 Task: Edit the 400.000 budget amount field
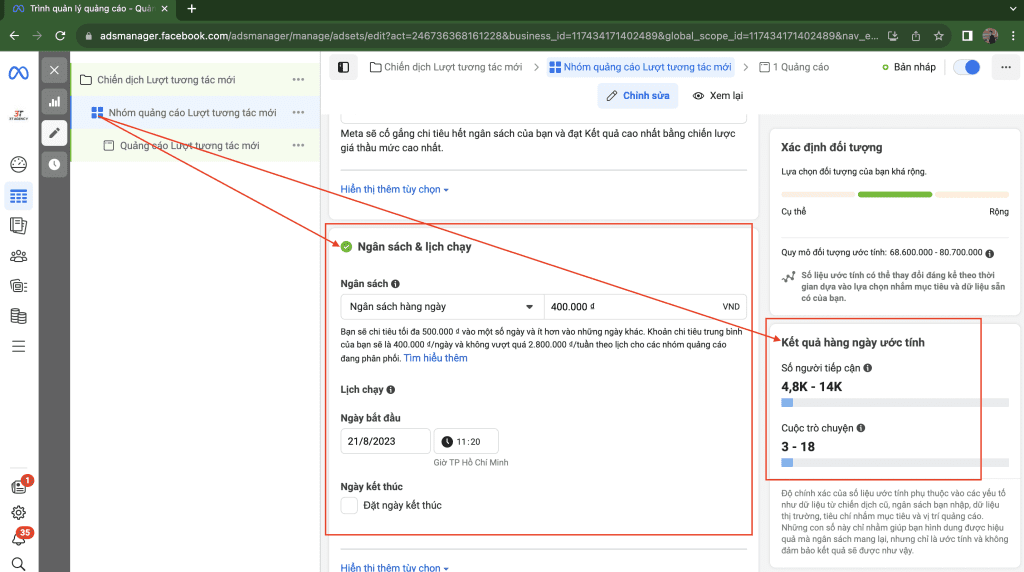click(645, 306)
